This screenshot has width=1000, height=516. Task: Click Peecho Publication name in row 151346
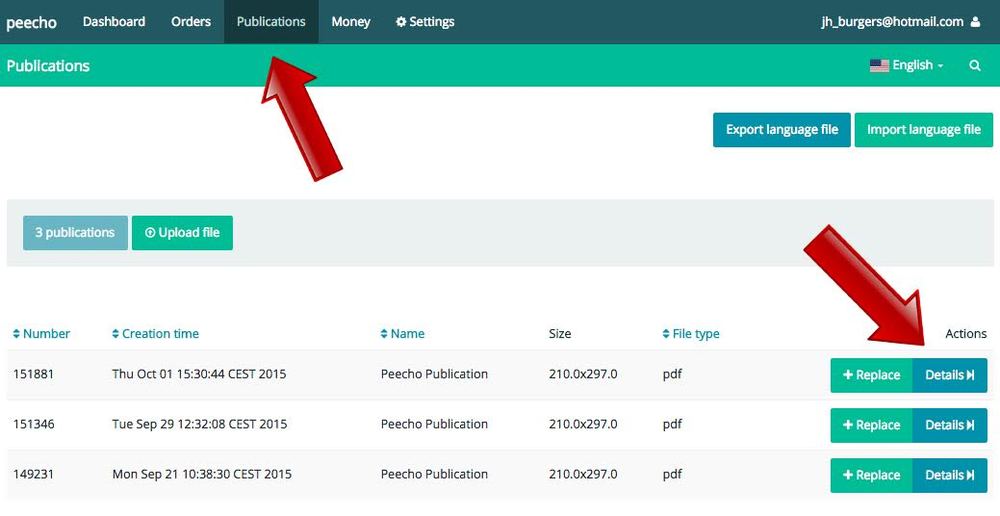pyautogui.click(x=434, y=424)
